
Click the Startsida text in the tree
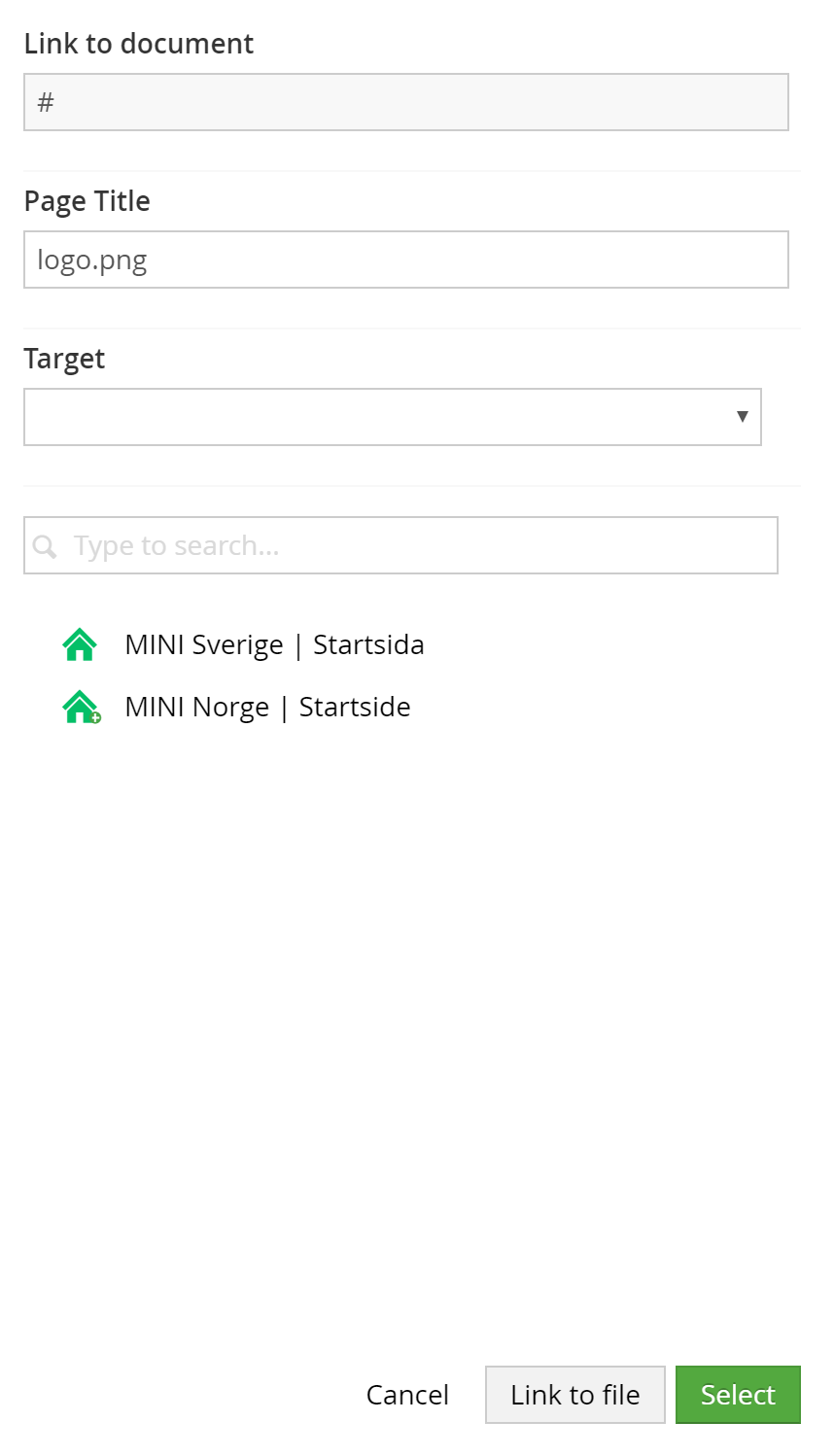point(368,645)
